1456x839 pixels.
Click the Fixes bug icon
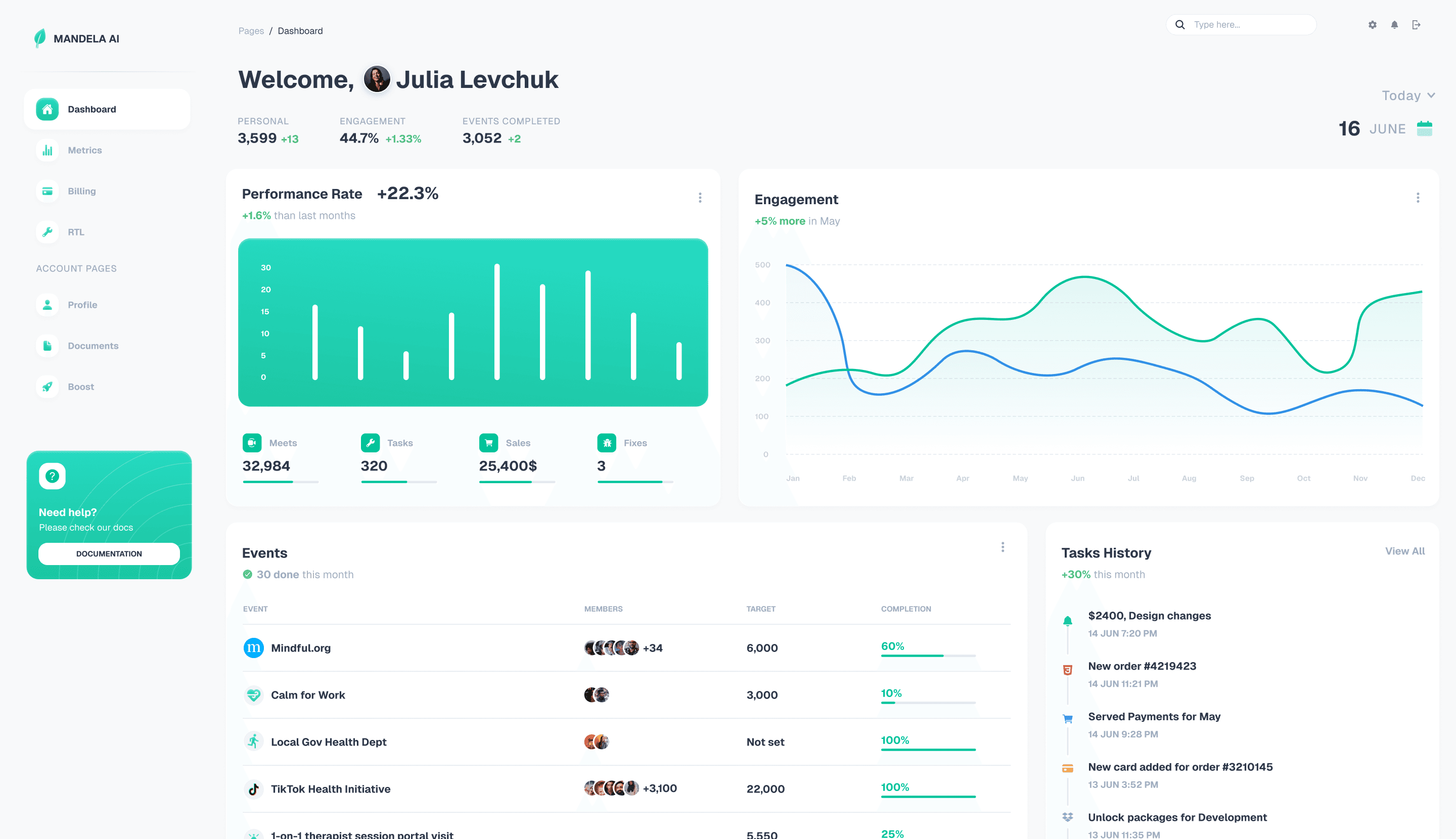(607, 443)
